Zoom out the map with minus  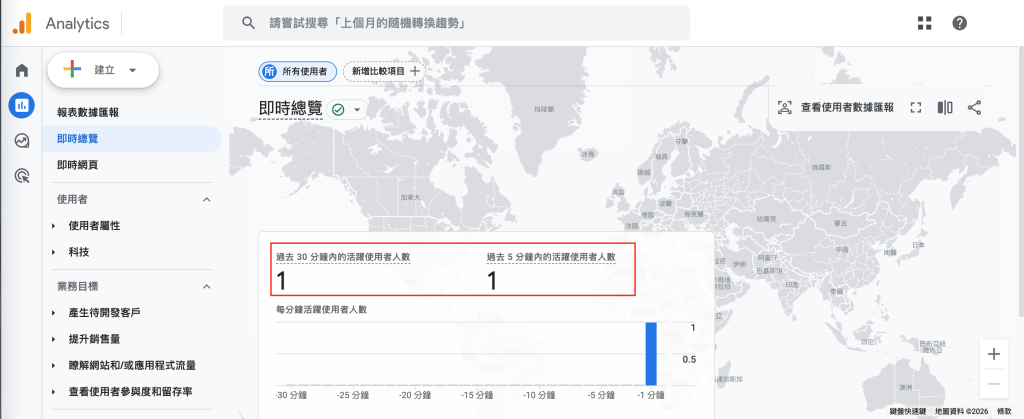(x=994, y=384)
